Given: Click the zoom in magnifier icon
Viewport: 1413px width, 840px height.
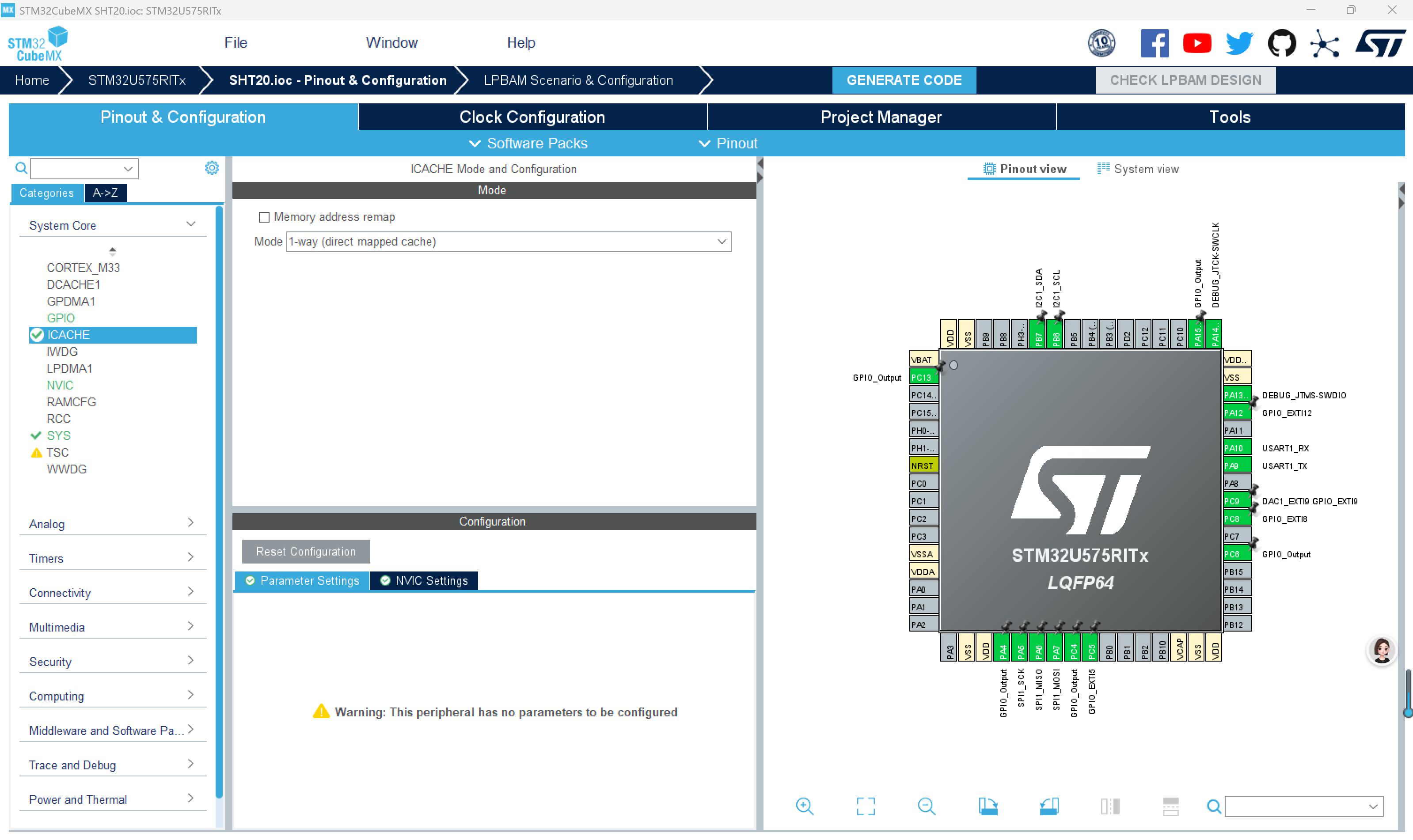Looking at the screenshot, I should pos(804,806).
